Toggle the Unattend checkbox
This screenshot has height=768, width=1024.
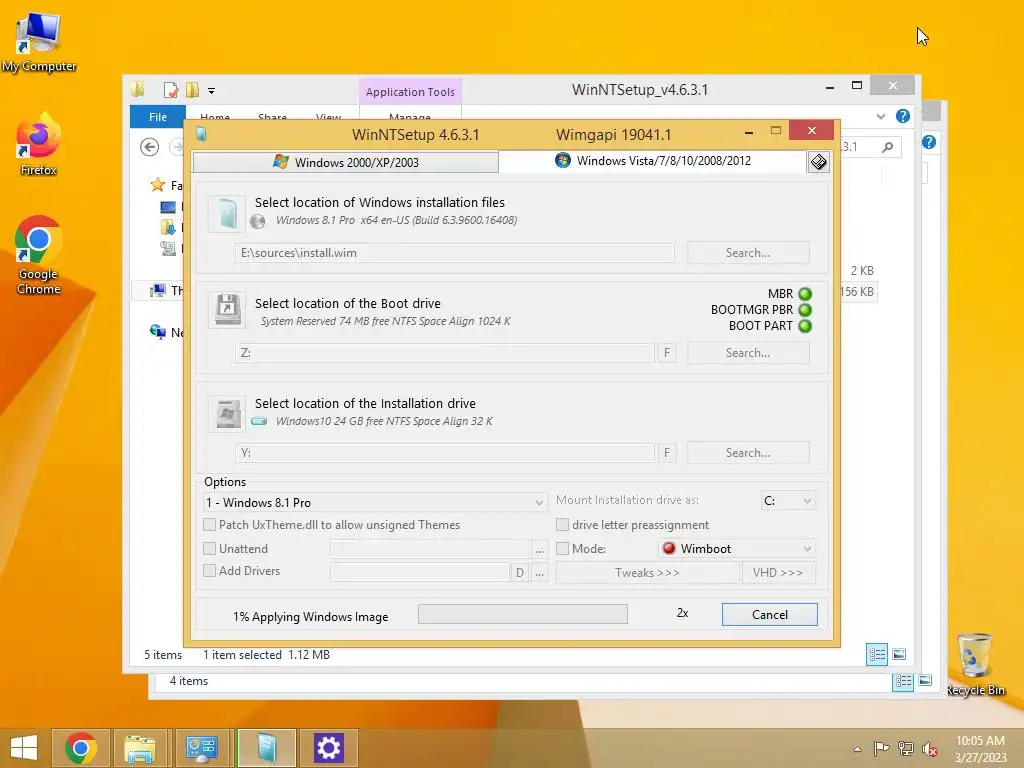coord(210,549)
